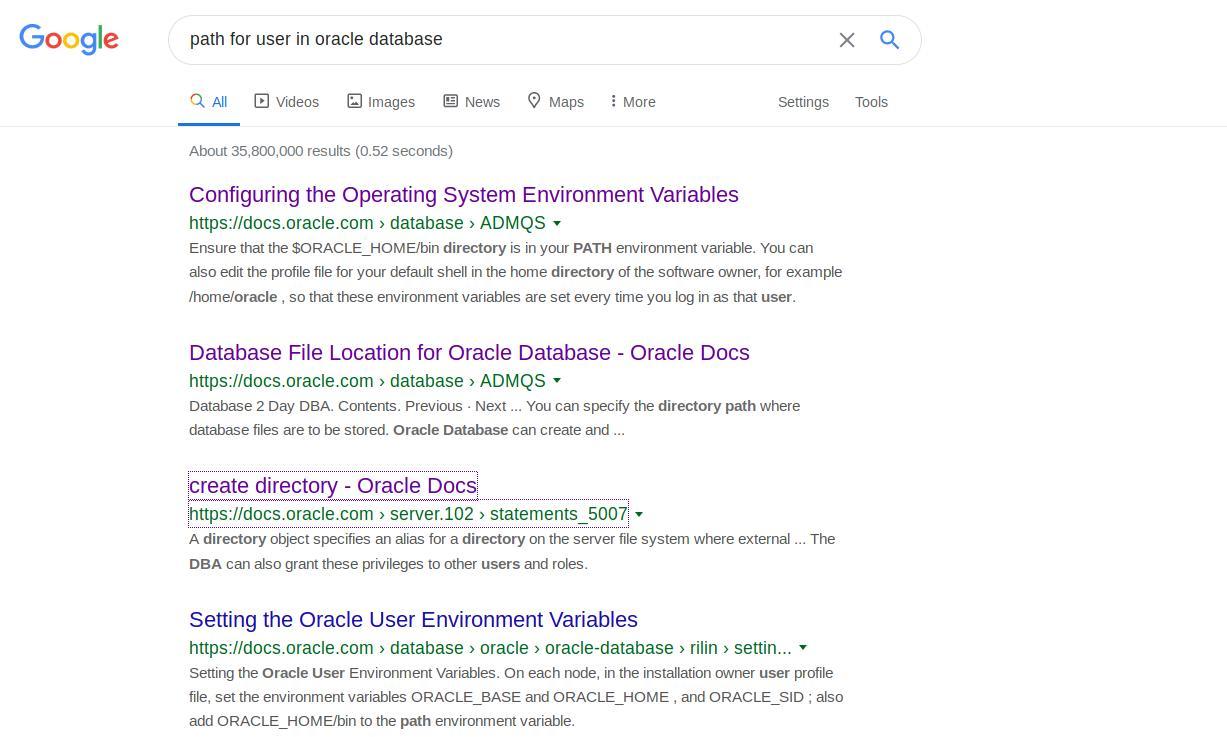
Task: Click URL under Database File Location result
Action: pos(367,381)
